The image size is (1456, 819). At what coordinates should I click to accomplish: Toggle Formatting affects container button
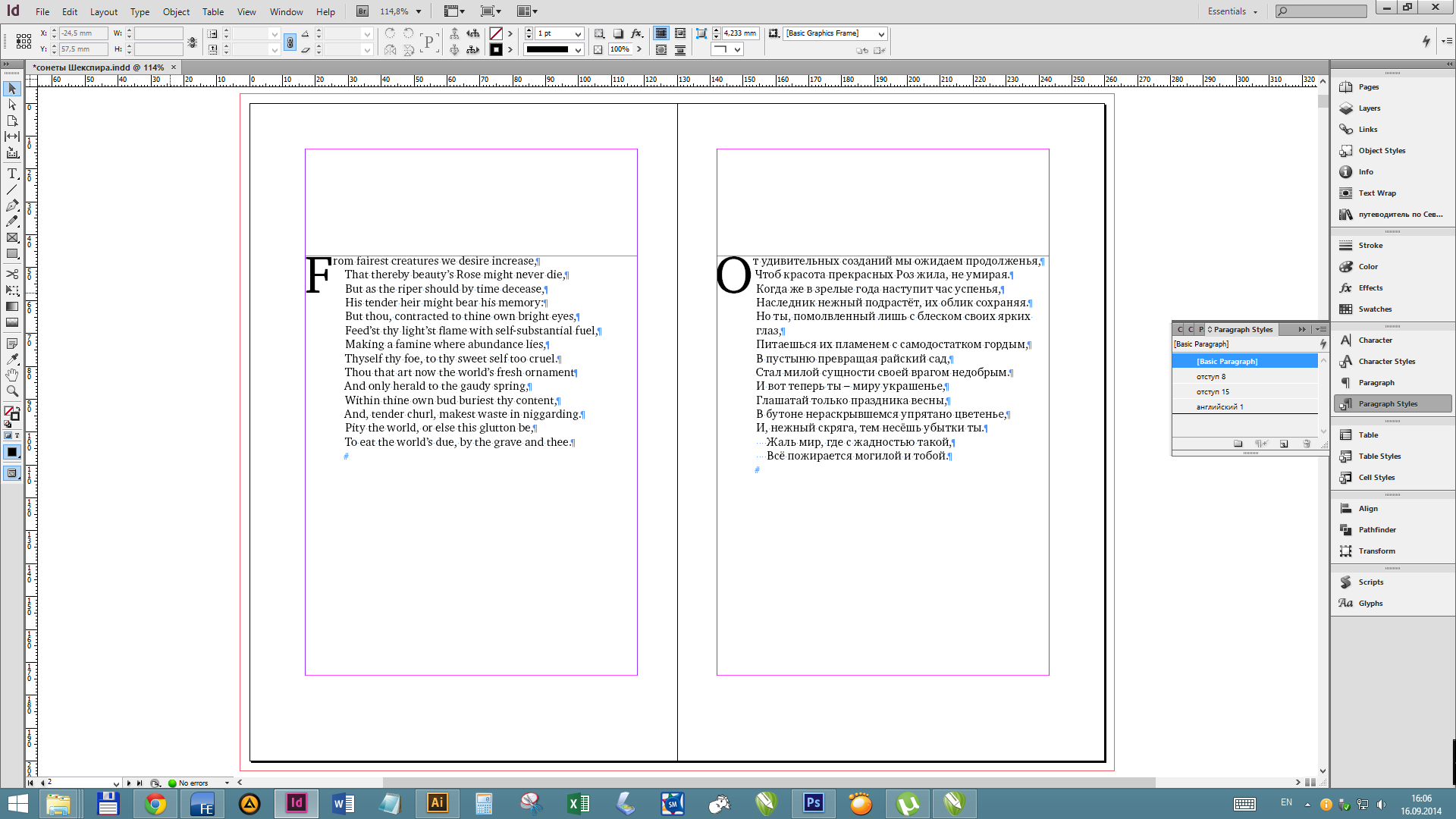pos(8,435)
